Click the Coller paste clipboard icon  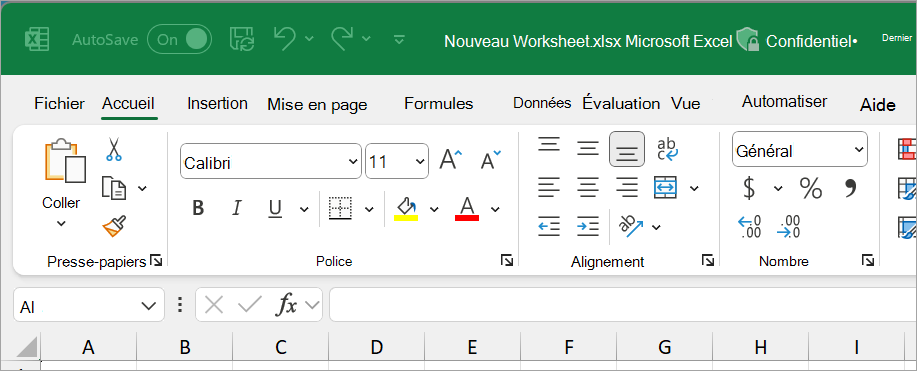click(x=65, y=161)
